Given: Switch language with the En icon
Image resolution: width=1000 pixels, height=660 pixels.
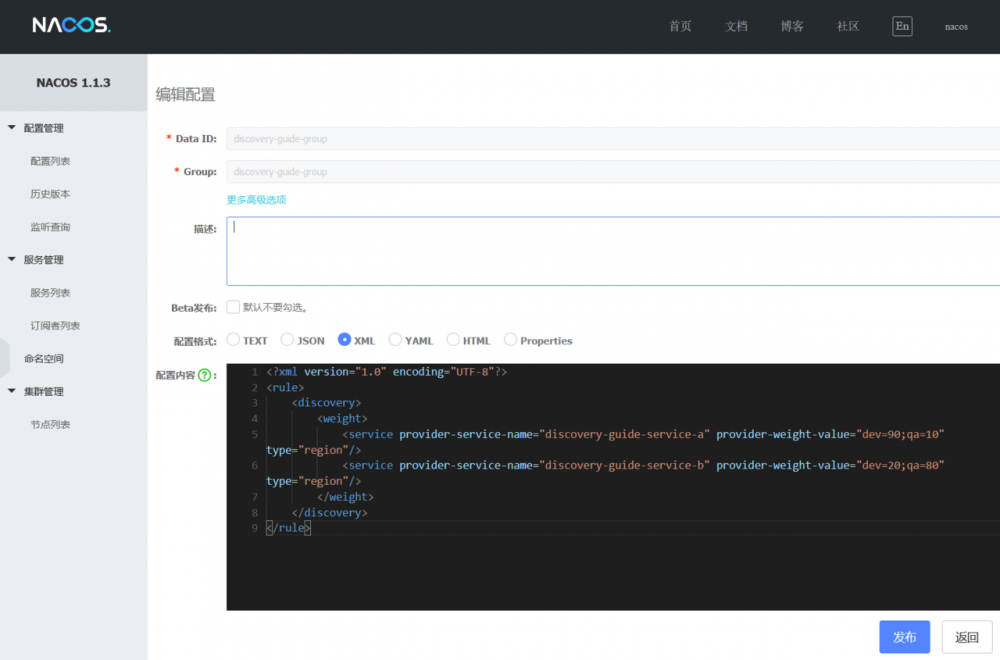Looking at the screenshot, I should coord(902,26).
